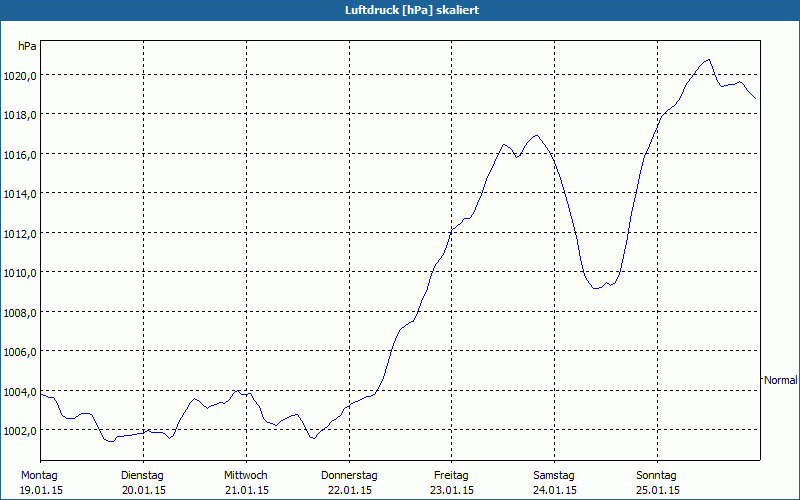Click the 'hPa' unit label

point(27,46)
